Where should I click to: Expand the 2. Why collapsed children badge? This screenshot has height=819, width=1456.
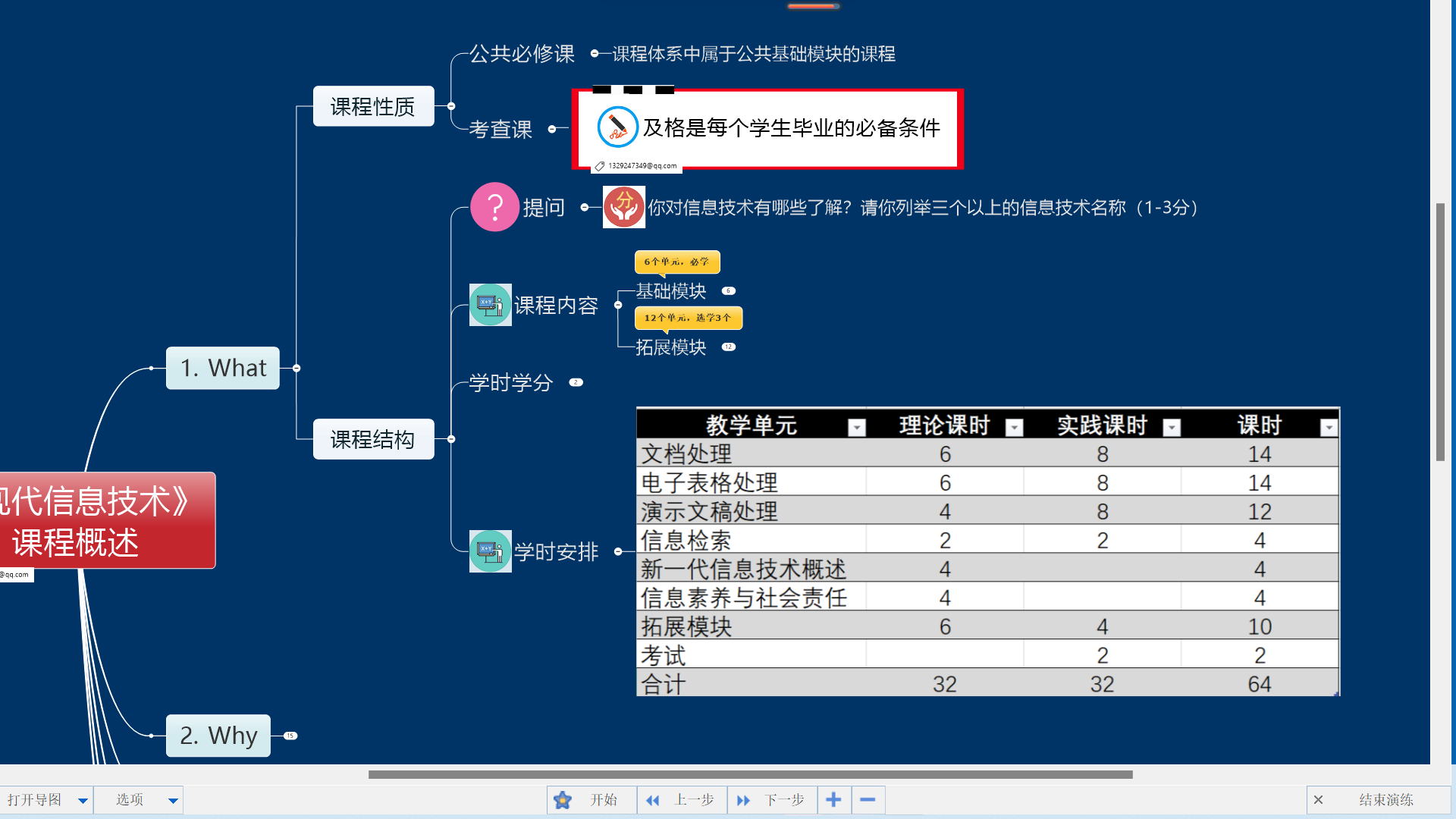point(290,736)
